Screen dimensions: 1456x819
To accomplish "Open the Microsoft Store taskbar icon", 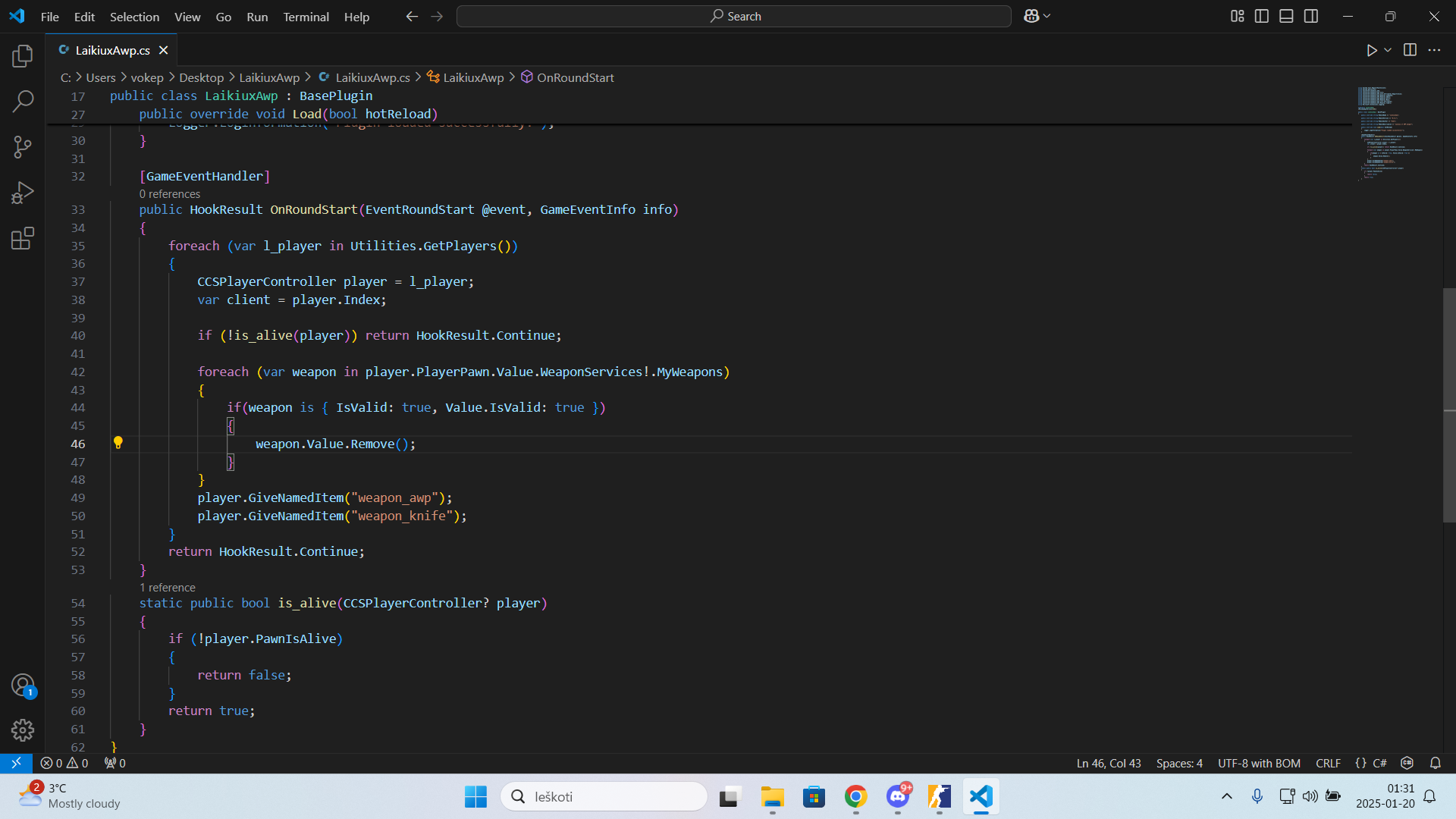I will tap(814, 796).
